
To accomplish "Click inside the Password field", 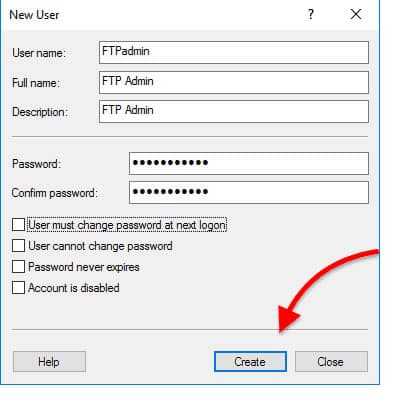I will (249, 163).
